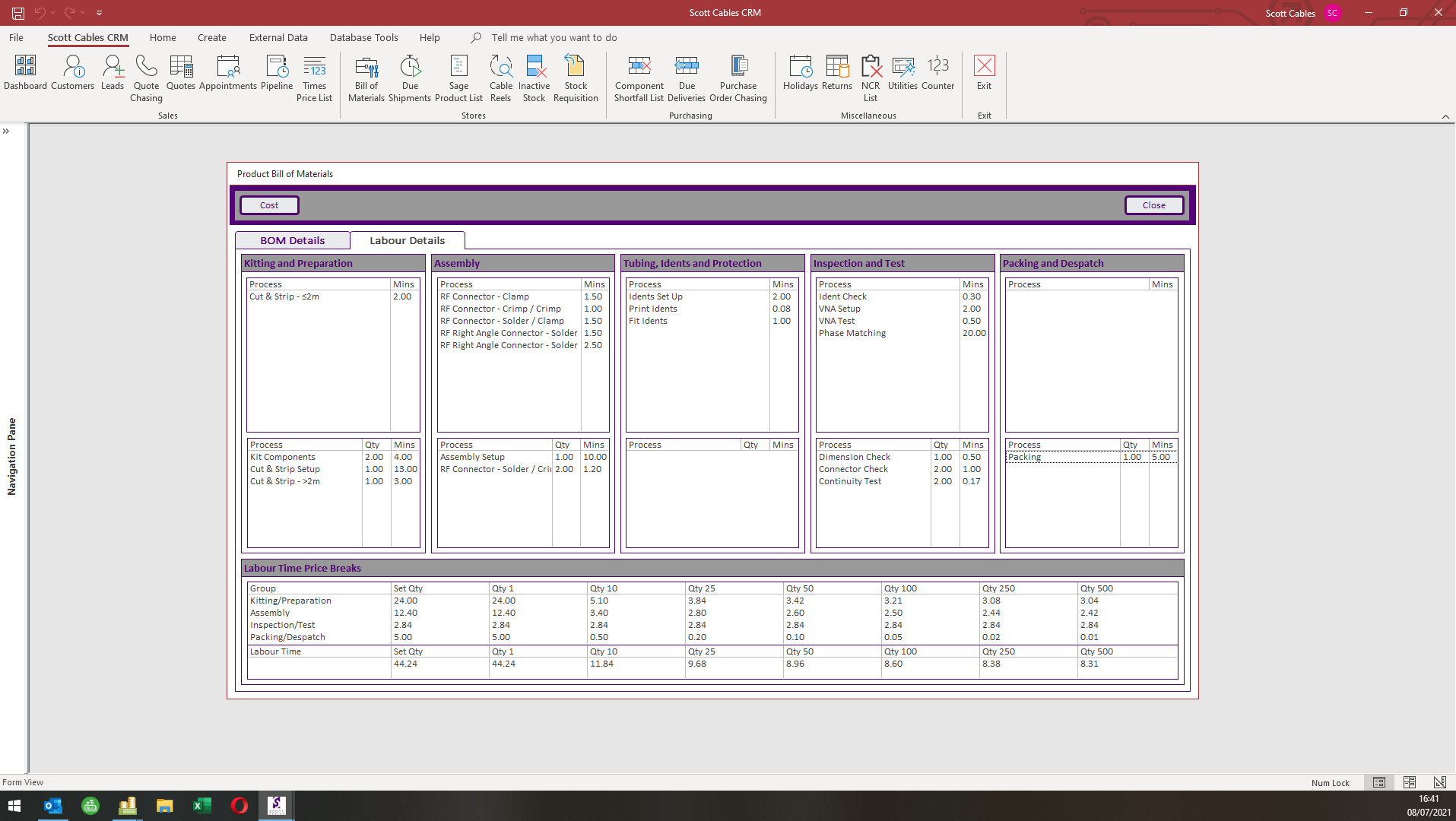
Task: Open Inactive Stock
Action: pyautogui.click(x=535, y=78)
